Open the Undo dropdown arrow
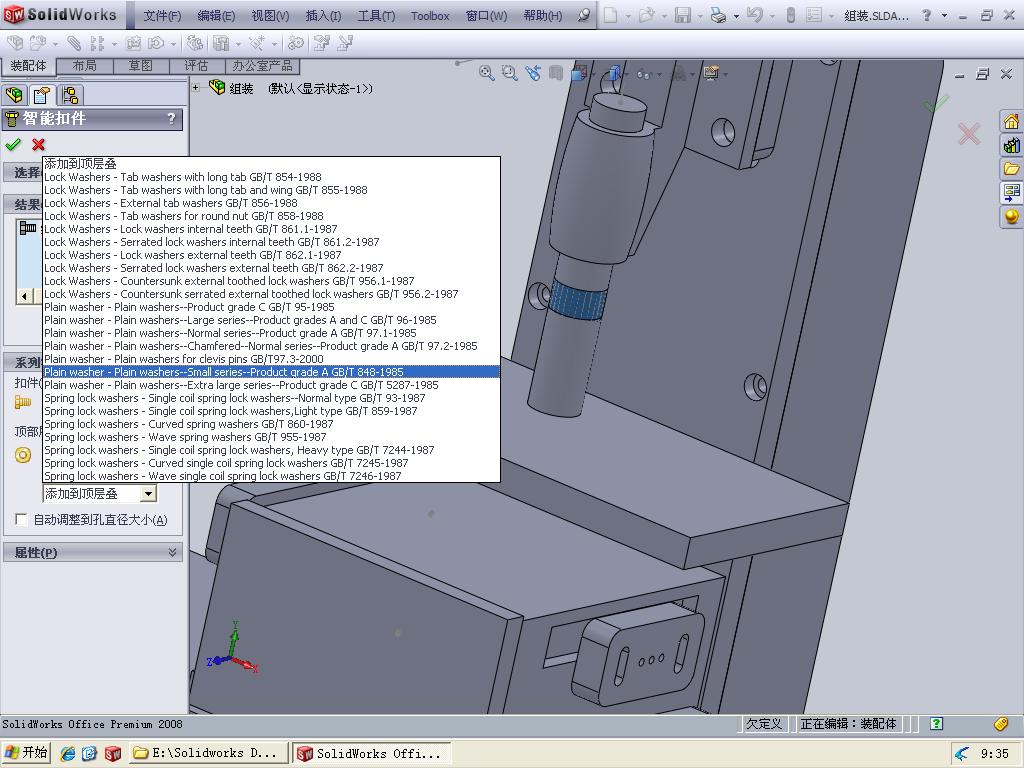1024x768 pixels. point(771,15)
